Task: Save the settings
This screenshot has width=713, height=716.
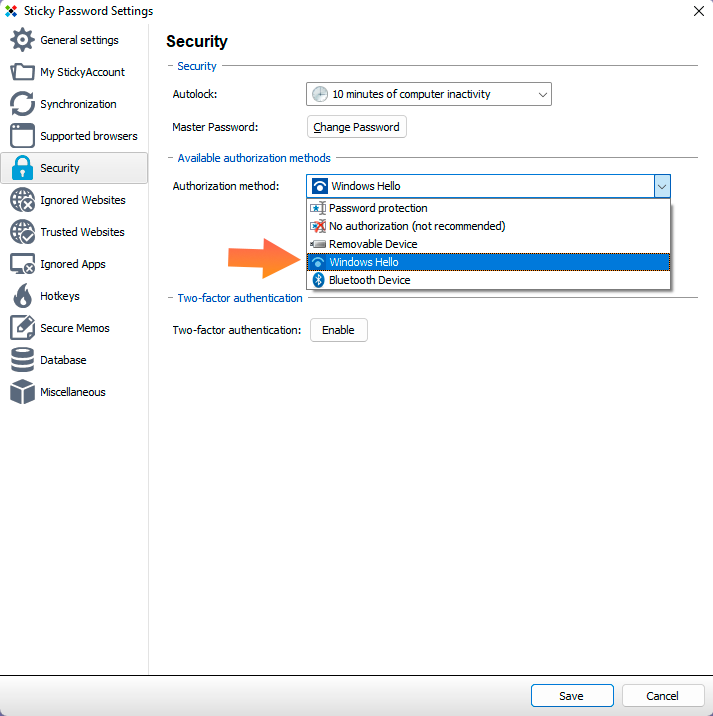Action: (x=572, y=695)
